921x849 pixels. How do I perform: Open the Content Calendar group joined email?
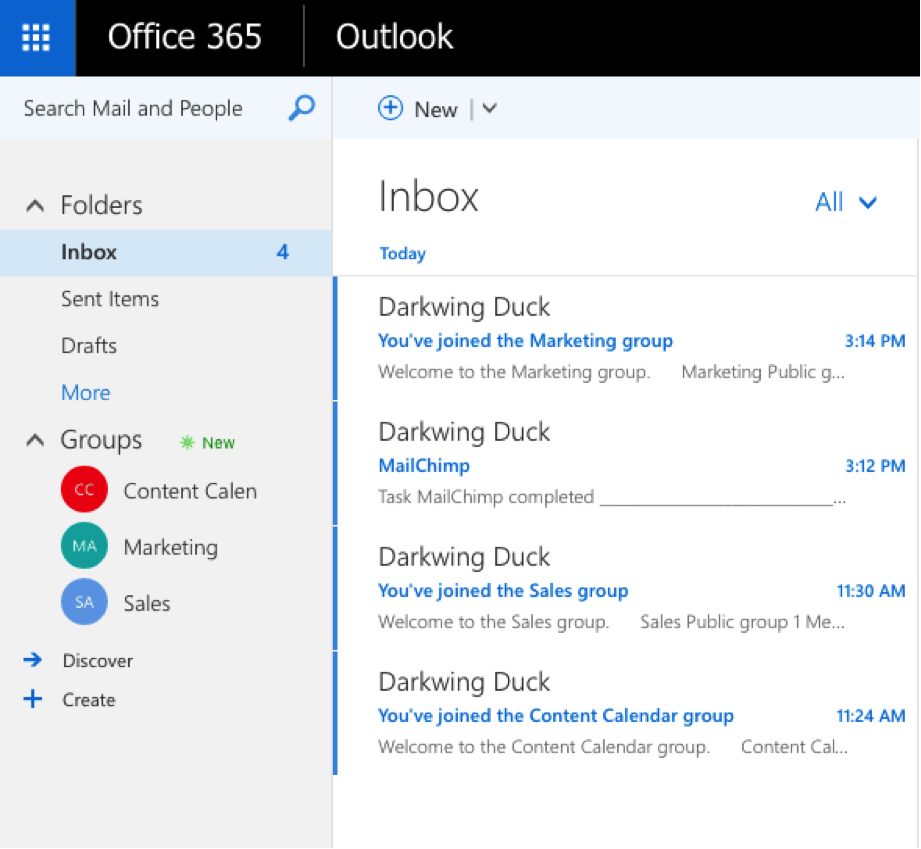click(x=627, y=714)
